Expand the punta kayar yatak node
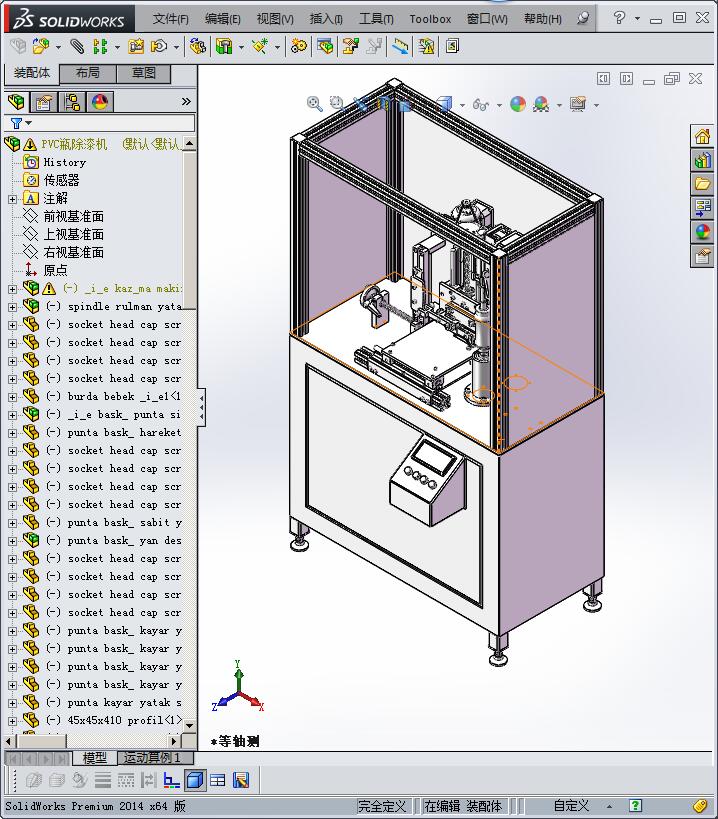718x819 pixels. (x=13, y=703)
